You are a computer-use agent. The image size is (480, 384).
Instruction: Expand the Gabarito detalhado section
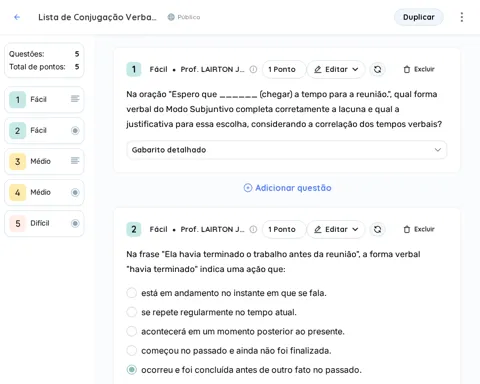click(287, 150)
